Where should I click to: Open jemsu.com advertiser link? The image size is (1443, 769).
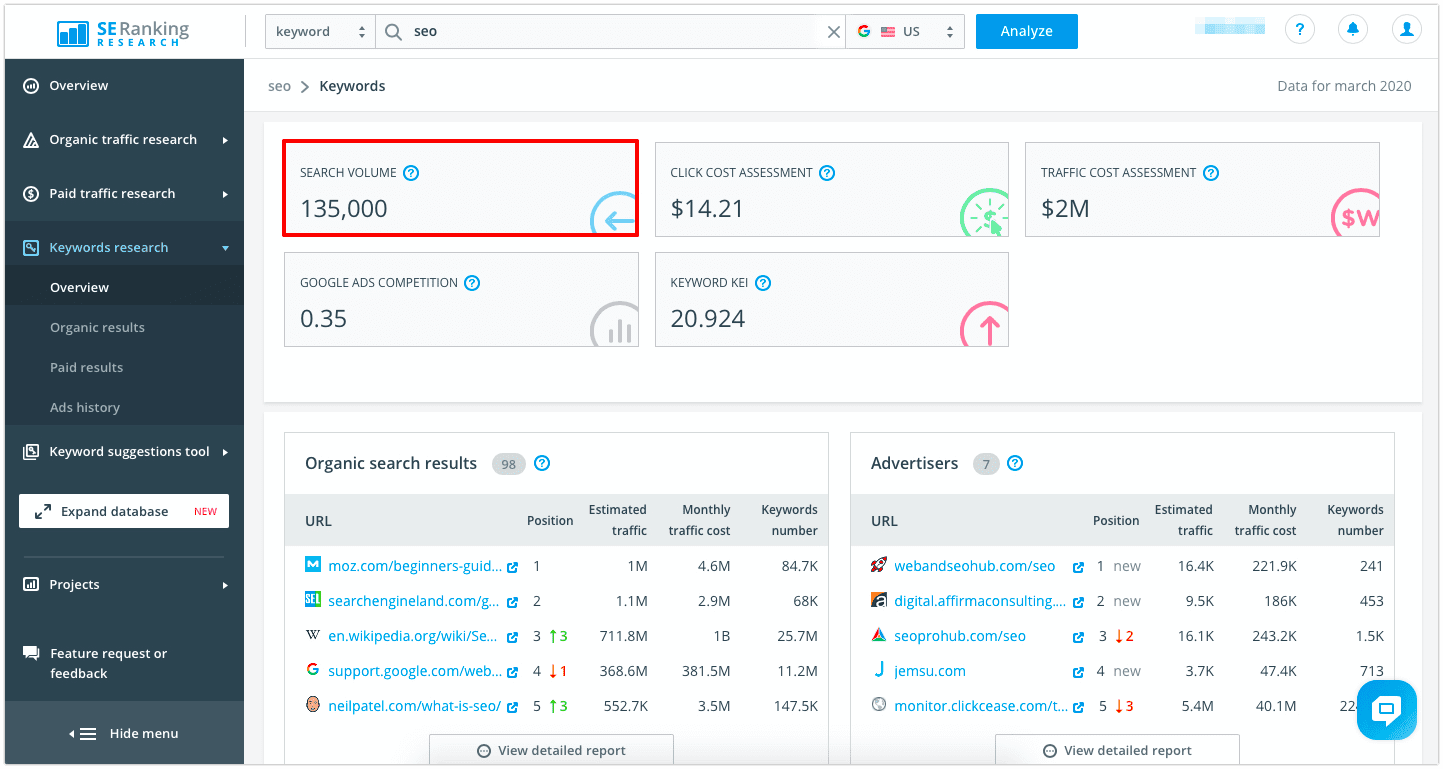pos(930,671)
